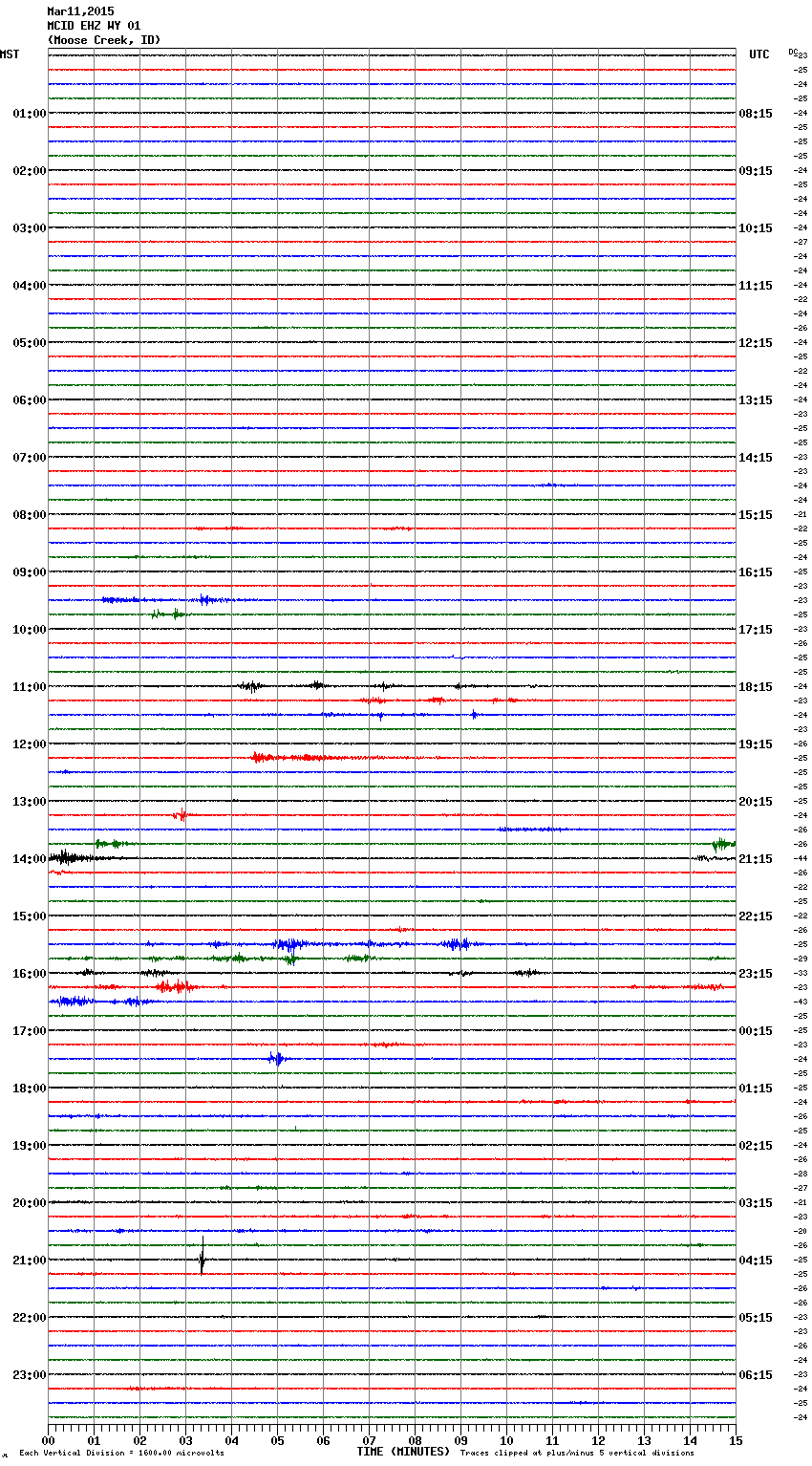Click the 15:00 MST row label
812x1466 pixels.
pos(30,916)
